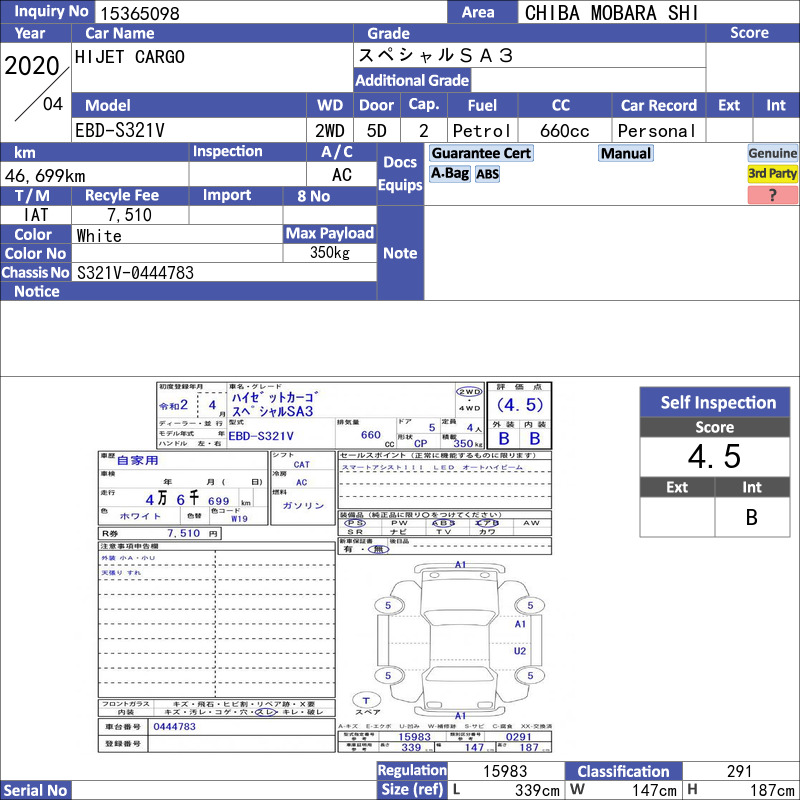This screenshot has width=800, height=800.
Task: Click the Self Inspection score 4.5
Action: click(x=714, y=456)
